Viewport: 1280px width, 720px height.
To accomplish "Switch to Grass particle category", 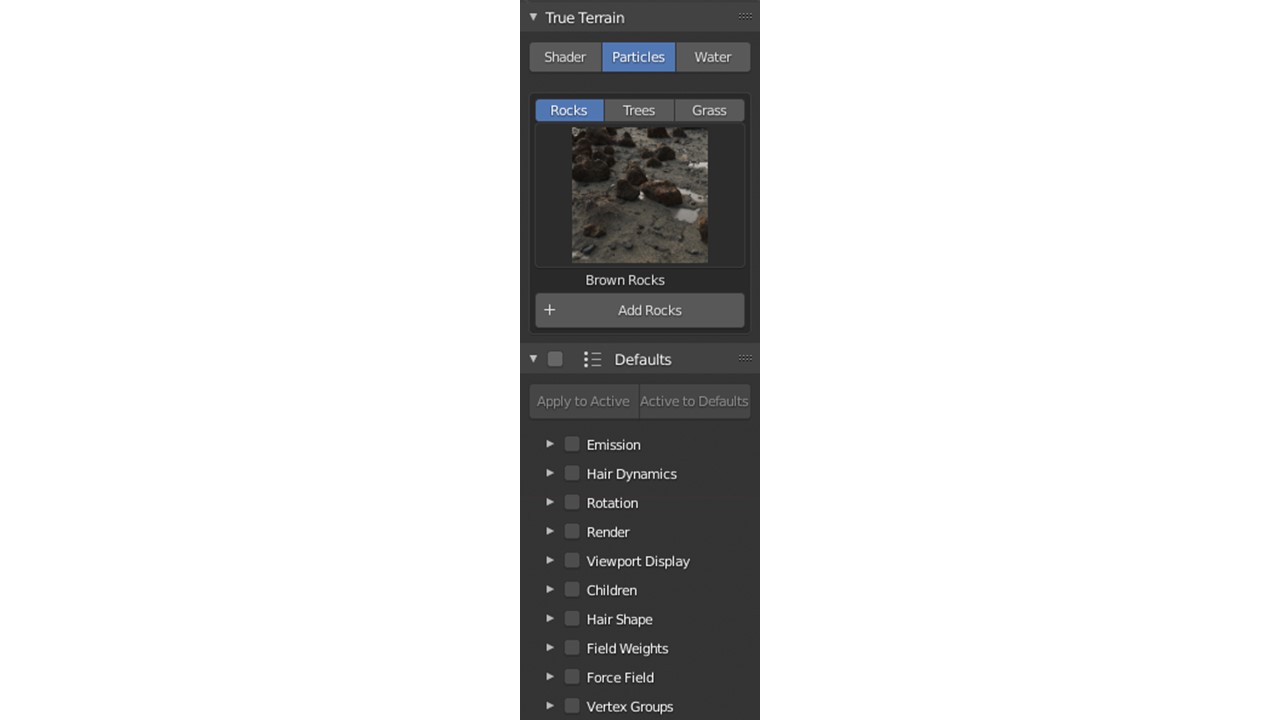I will [x=709, y=110].
